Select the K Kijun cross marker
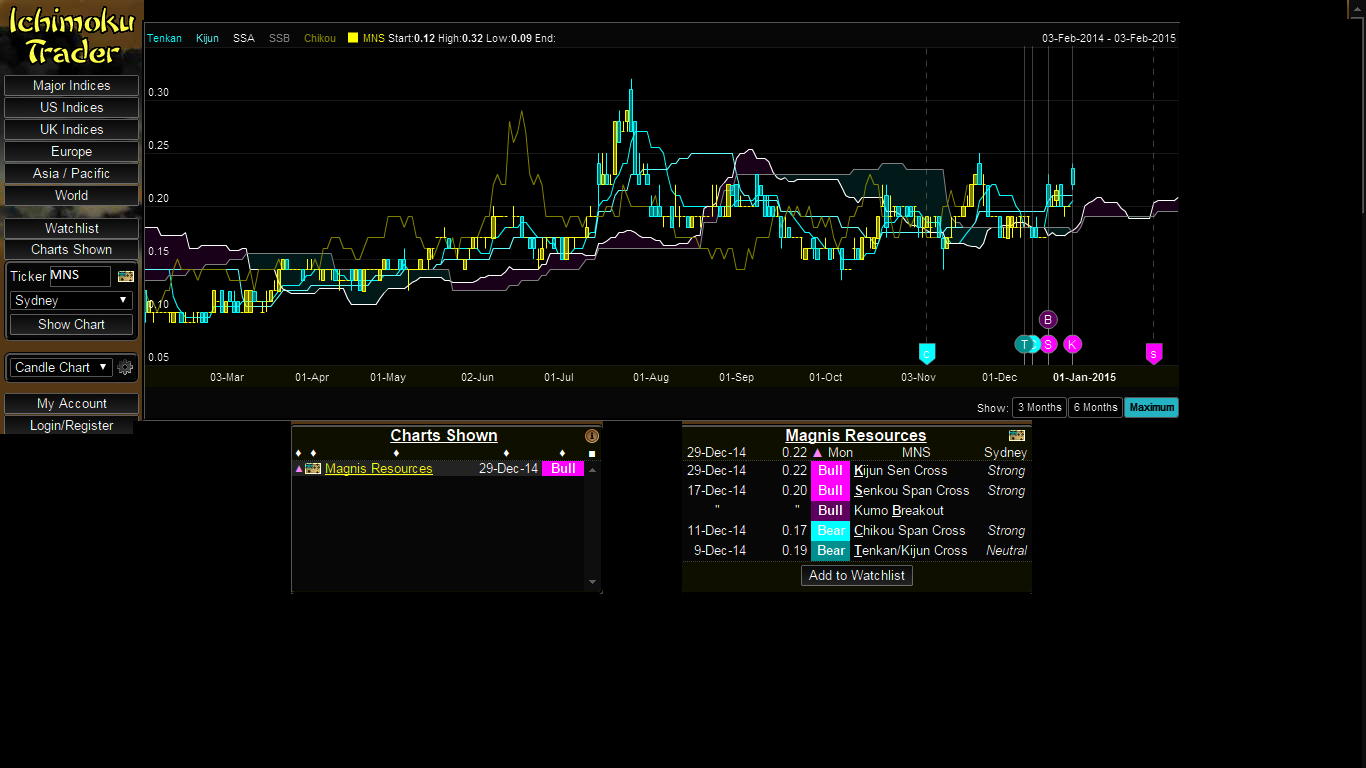The height and width of the screenshot is (768, 1366). click(1072, 344)
